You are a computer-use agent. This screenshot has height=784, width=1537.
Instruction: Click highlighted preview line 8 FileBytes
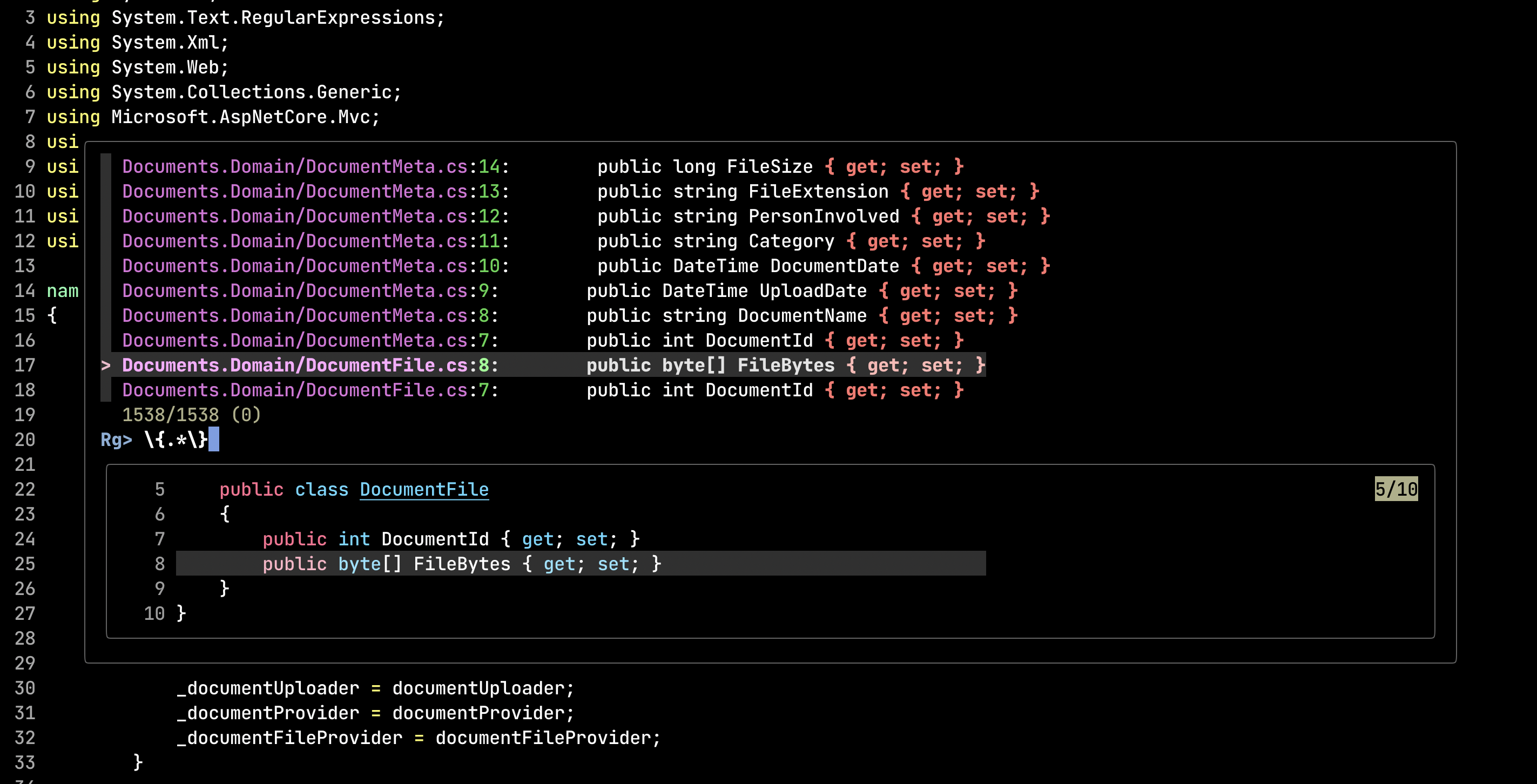[581, 564]
